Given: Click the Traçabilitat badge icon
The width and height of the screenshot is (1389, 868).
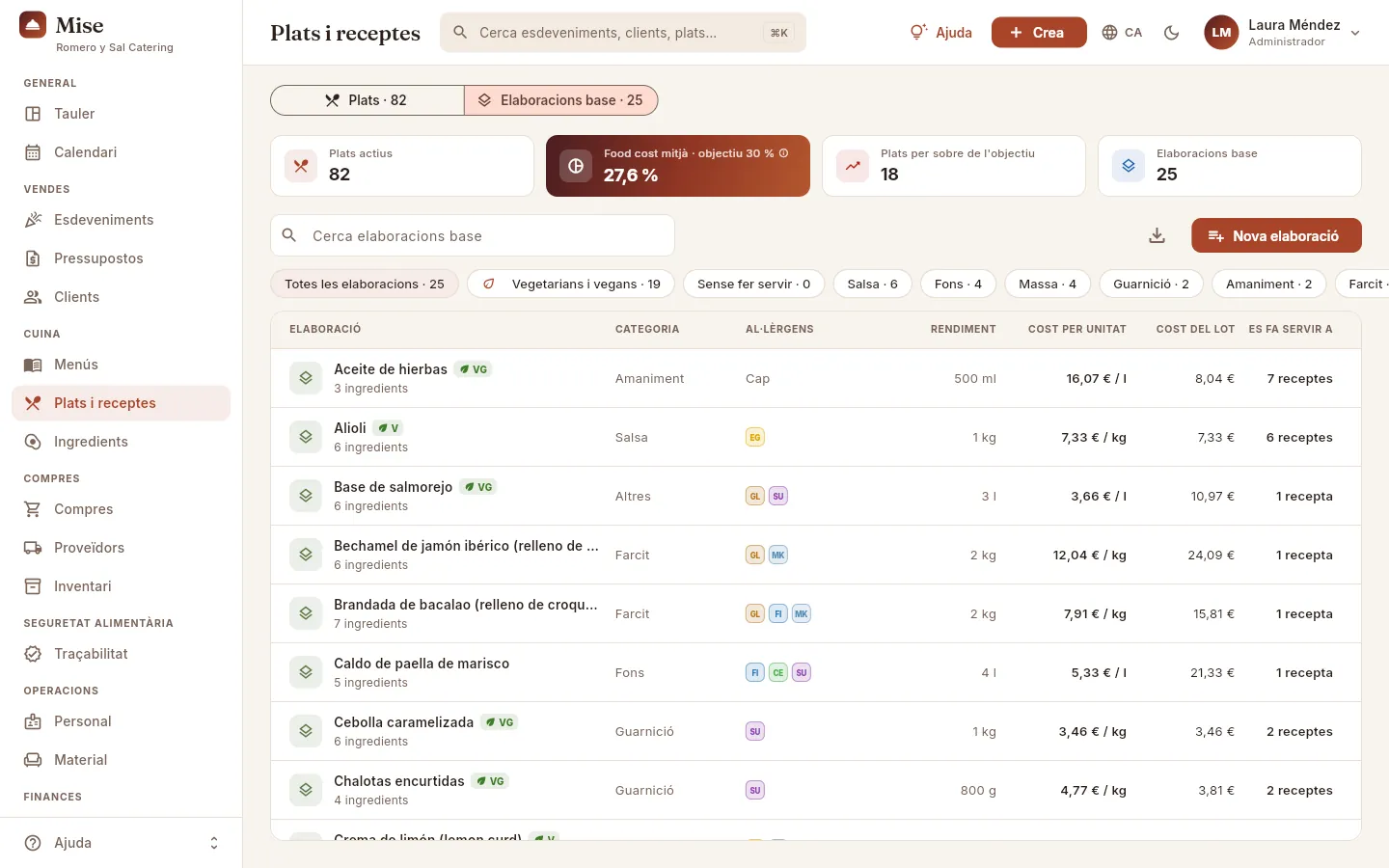Looking at the screenshot, I should 33,654.
